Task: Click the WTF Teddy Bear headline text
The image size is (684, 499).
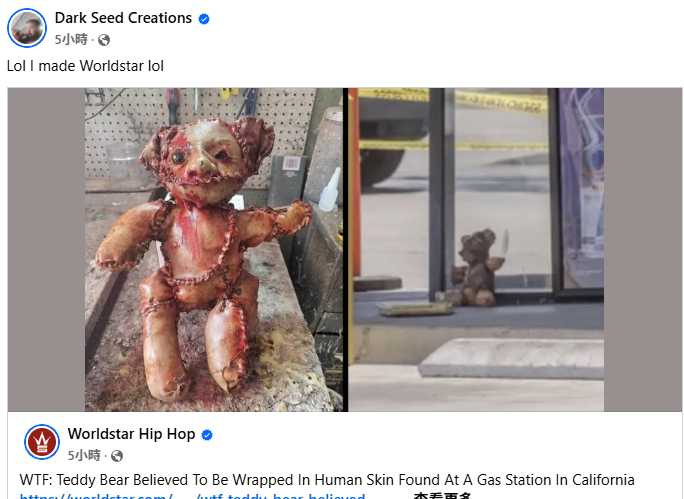Action: click(327, 480)
